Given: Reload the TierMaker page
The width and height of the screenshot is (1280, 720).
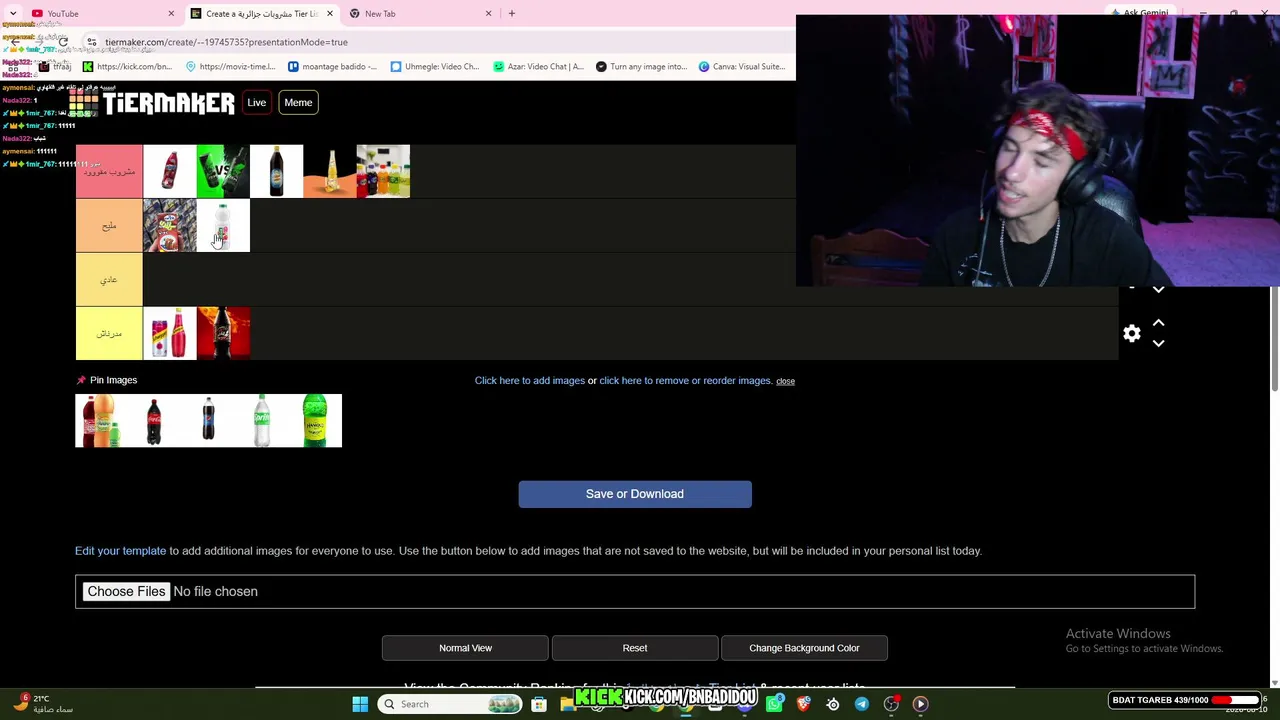Looking at the screenshot, I should coord(62,42).
